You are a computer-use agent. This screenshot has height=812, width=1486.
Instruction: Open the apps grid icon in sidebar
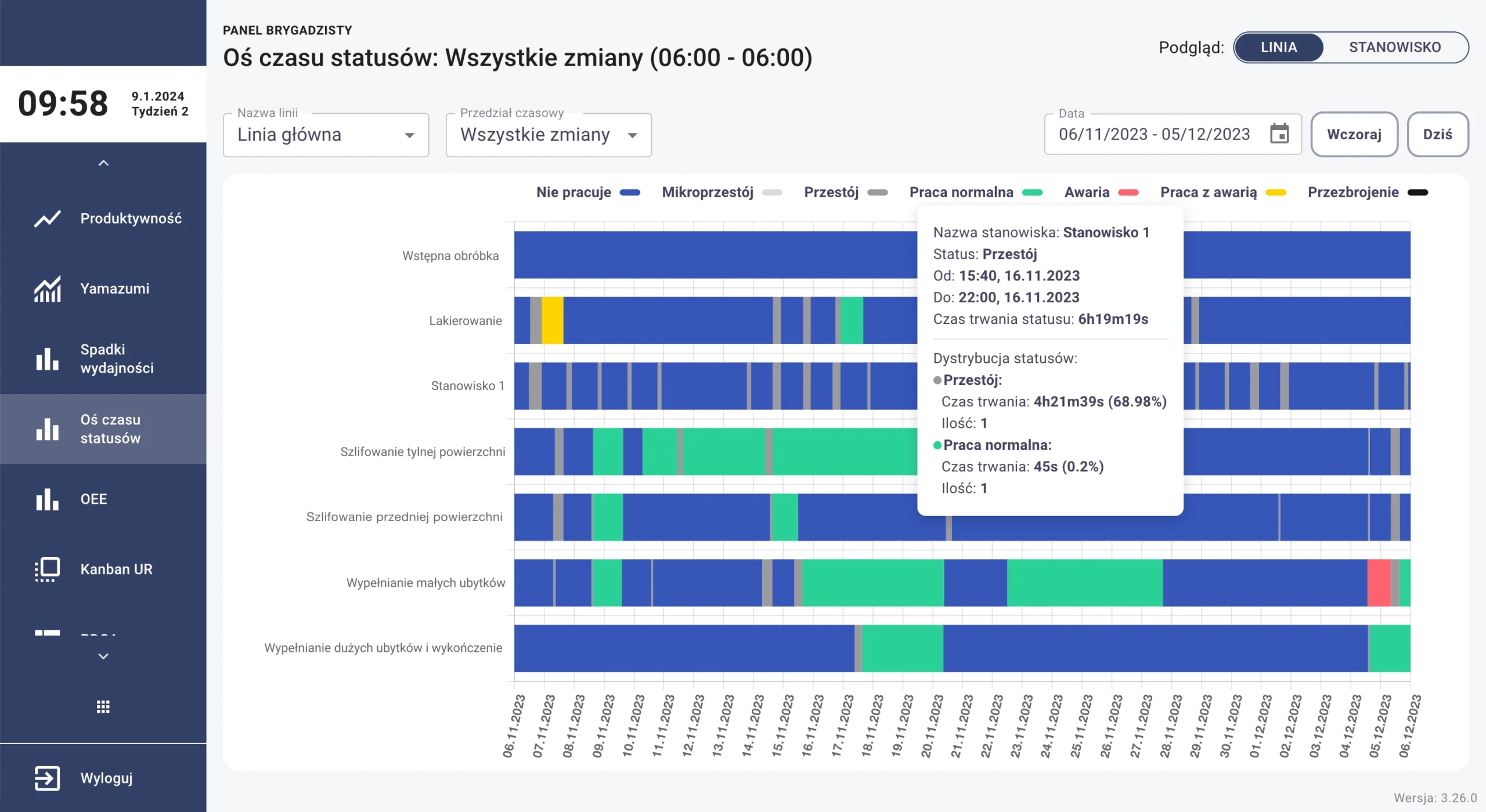103,706
